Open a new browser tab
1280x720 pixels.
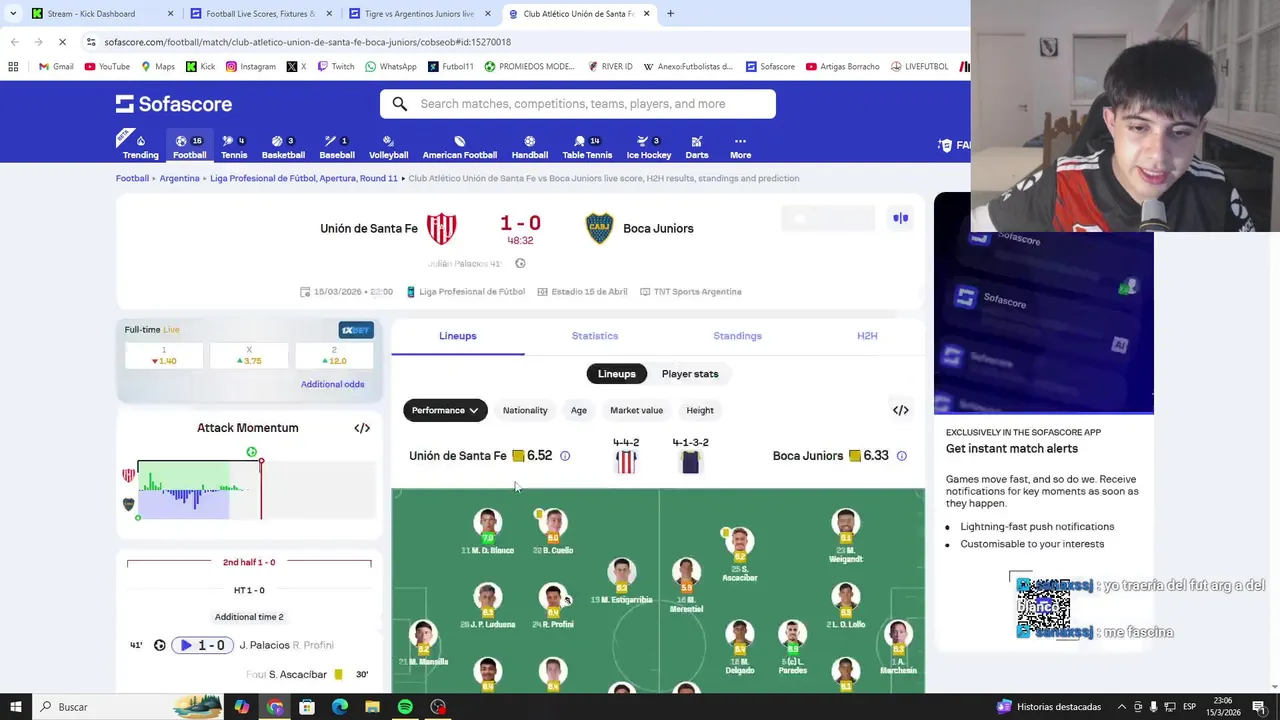point(670,14)
